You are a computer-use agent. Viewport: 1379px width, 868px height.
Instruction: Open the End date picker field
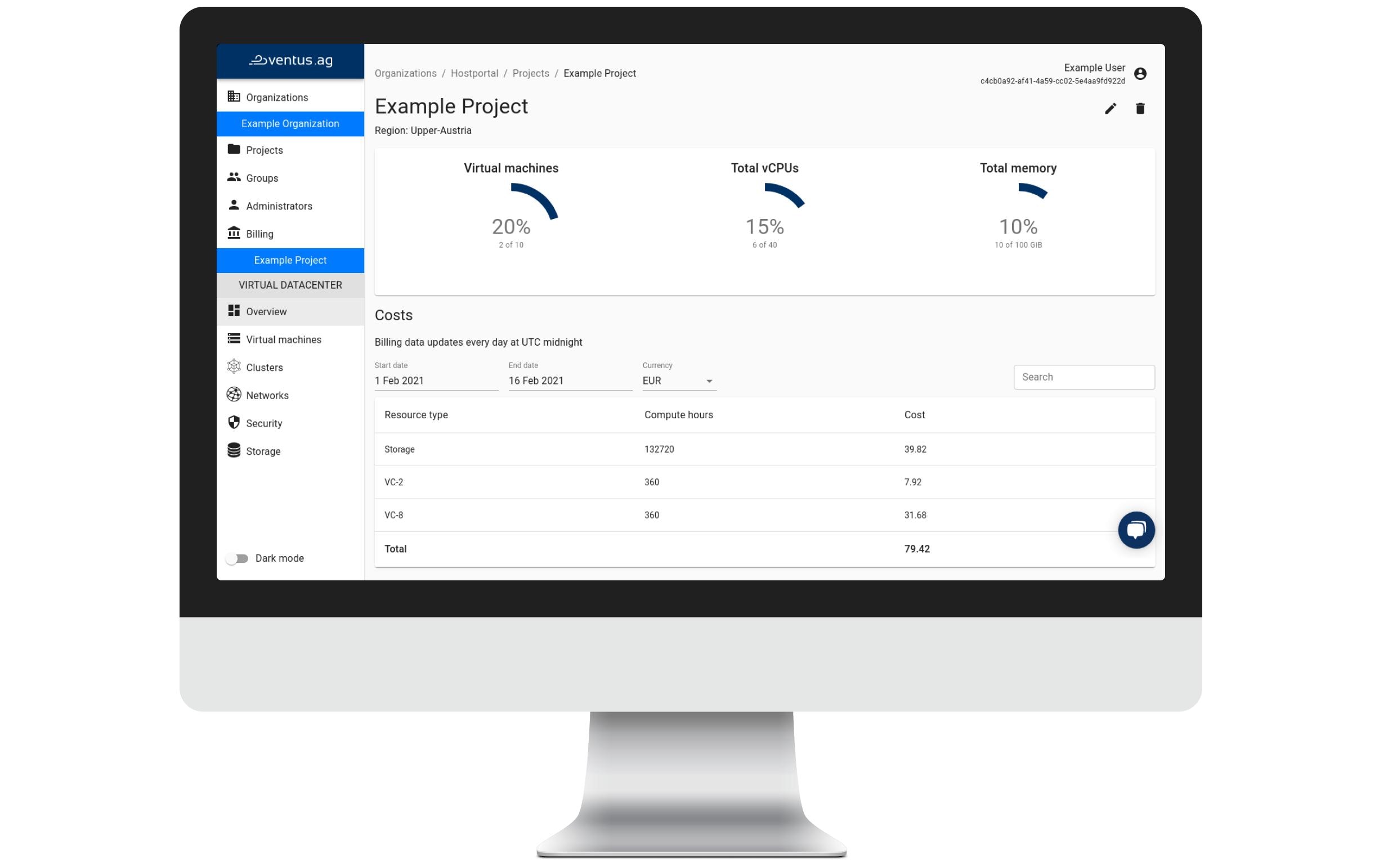coord(570,381)
